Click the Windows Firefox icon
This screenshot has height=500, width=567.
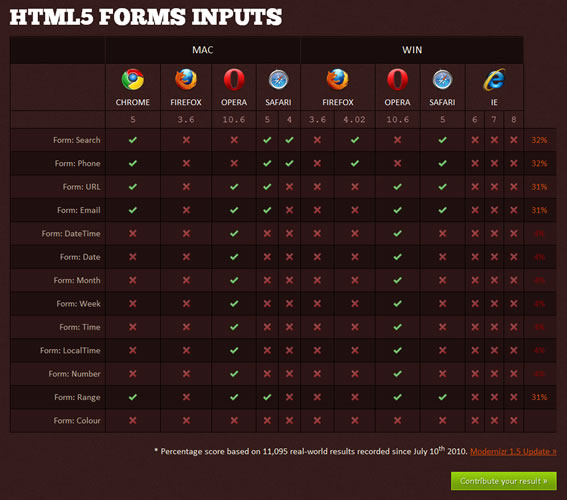[x=337, y=80]
